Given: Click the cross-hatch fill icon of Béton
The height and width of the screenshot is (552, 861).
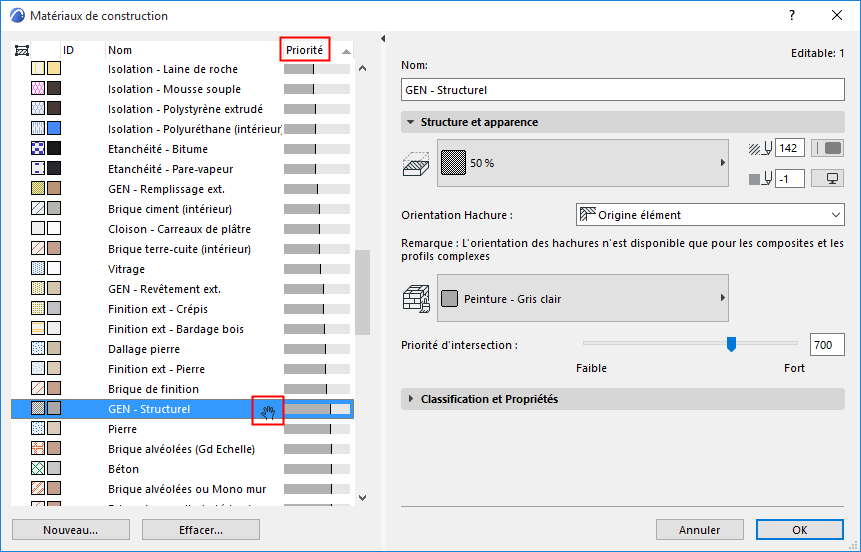Looking at the screenshot, I should coord(38,469).
